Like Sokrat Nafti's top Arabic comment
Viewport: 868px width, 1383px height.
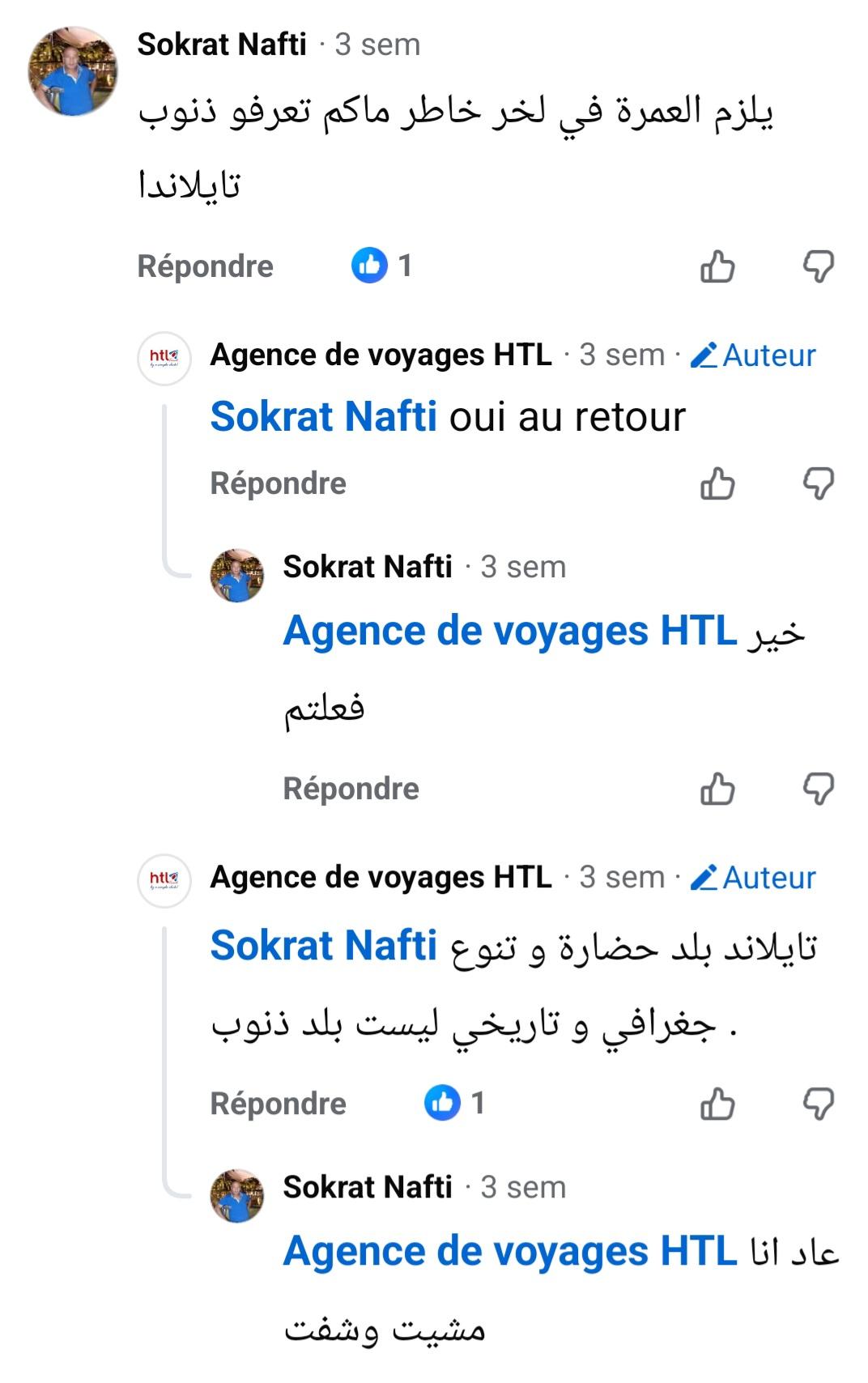pyautogui.click(x=717, y=266)
